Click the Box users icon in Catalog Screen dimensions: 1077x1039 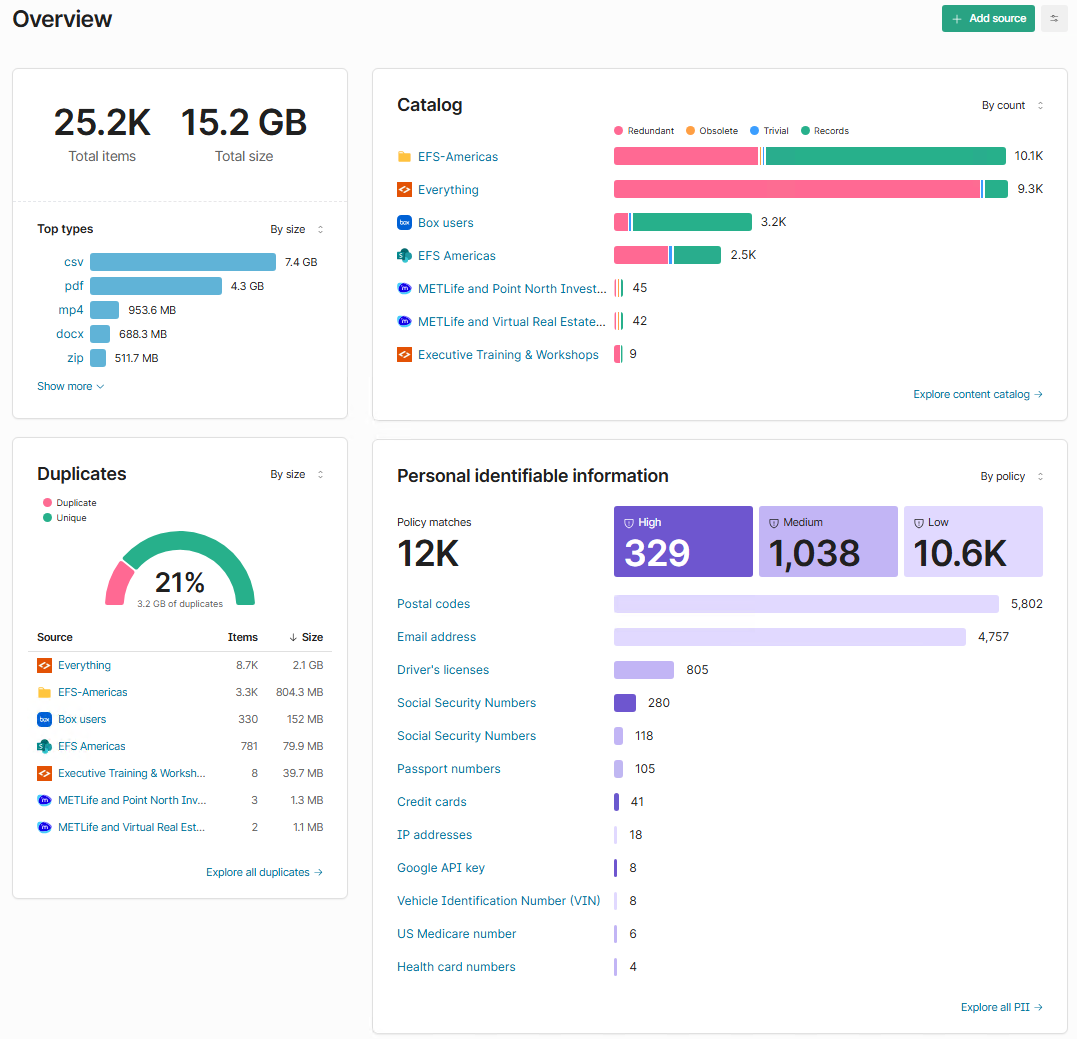pyautogui.click(x=405, y=223)
